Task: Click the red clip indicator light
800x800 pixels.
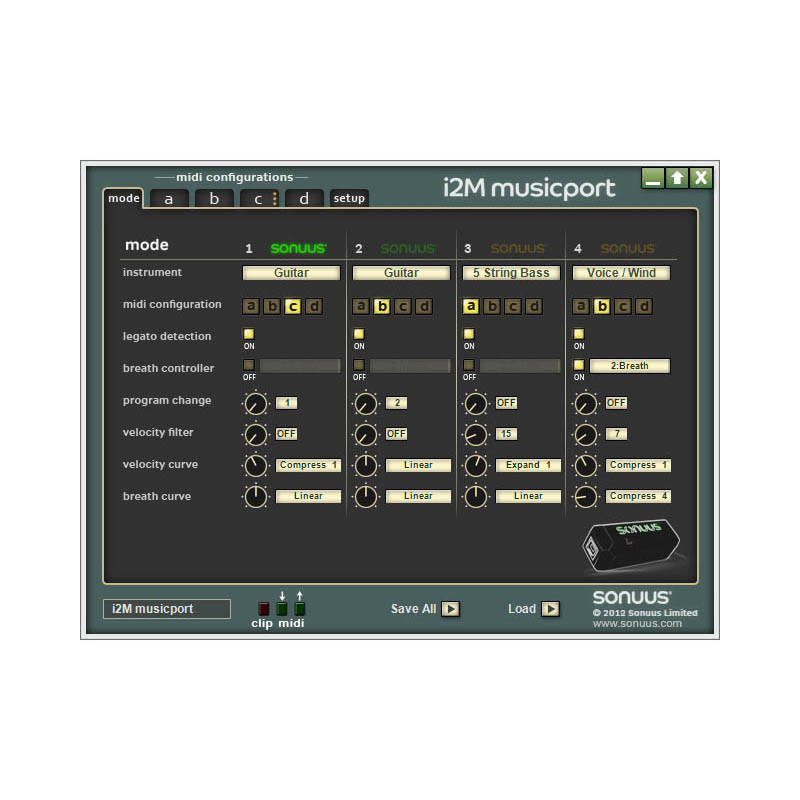Action: pyautogui.click(x=263, y=608)
